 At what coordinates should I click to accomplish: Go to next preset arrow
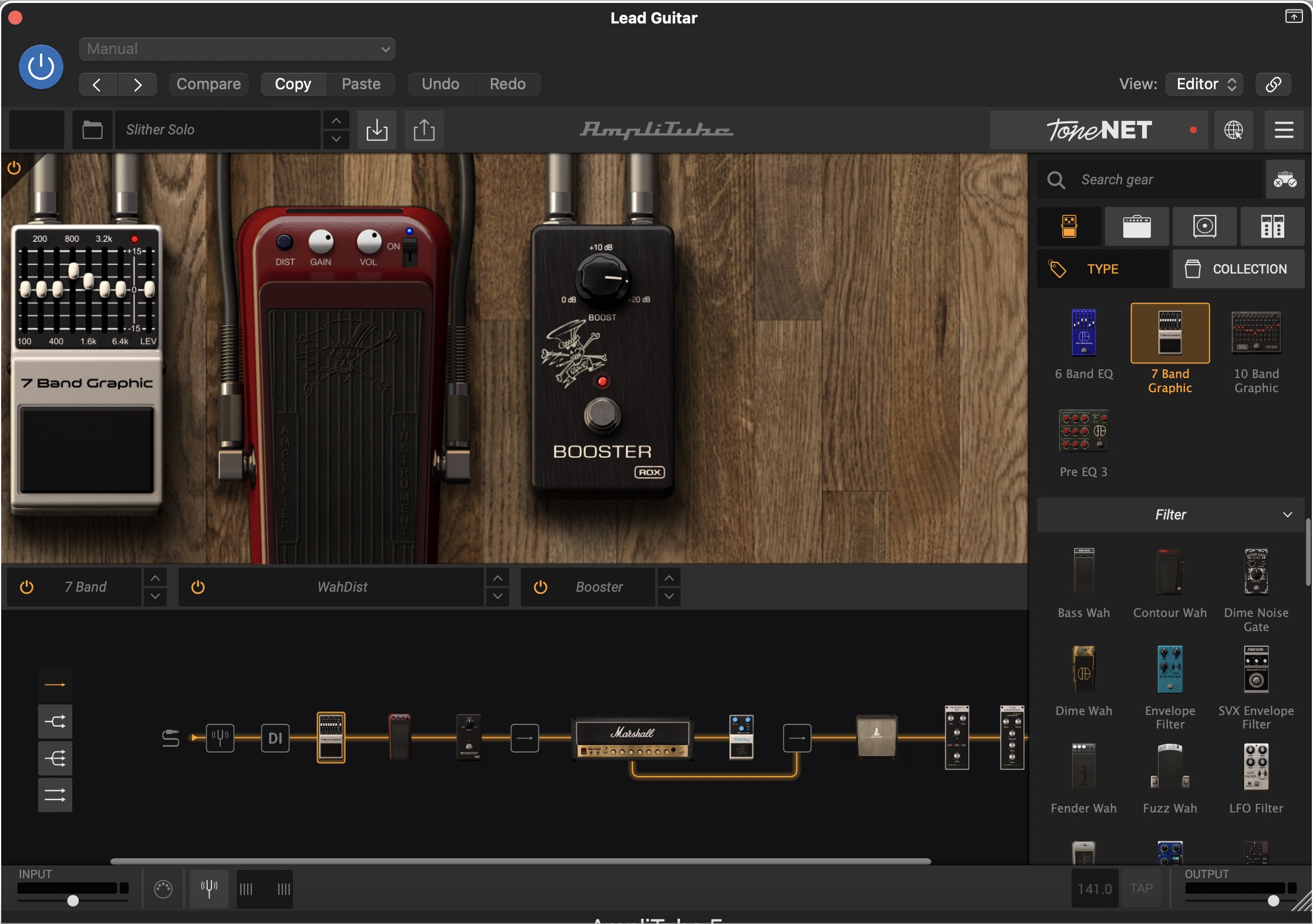point(137,85)
